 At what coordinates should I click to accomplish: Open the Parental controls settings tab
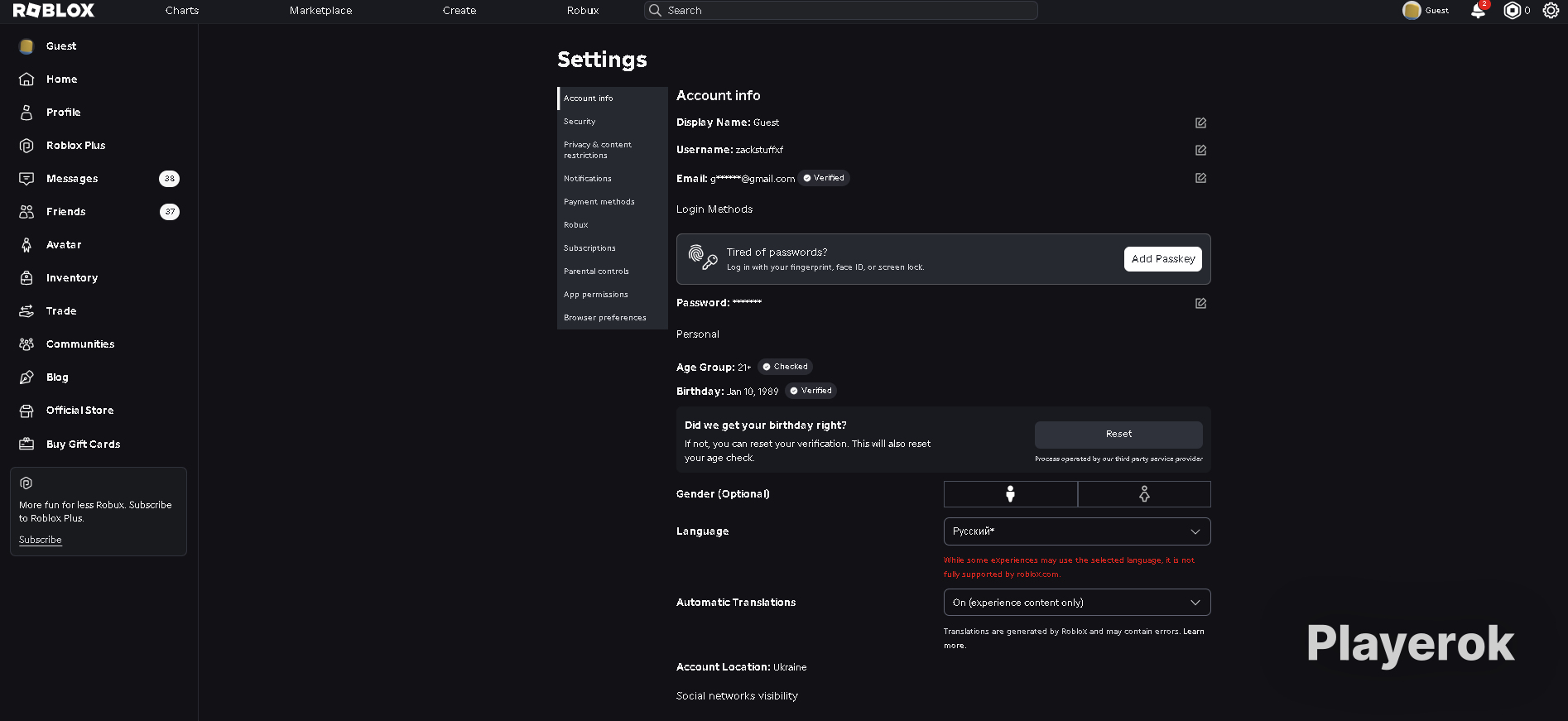[613, 272]
